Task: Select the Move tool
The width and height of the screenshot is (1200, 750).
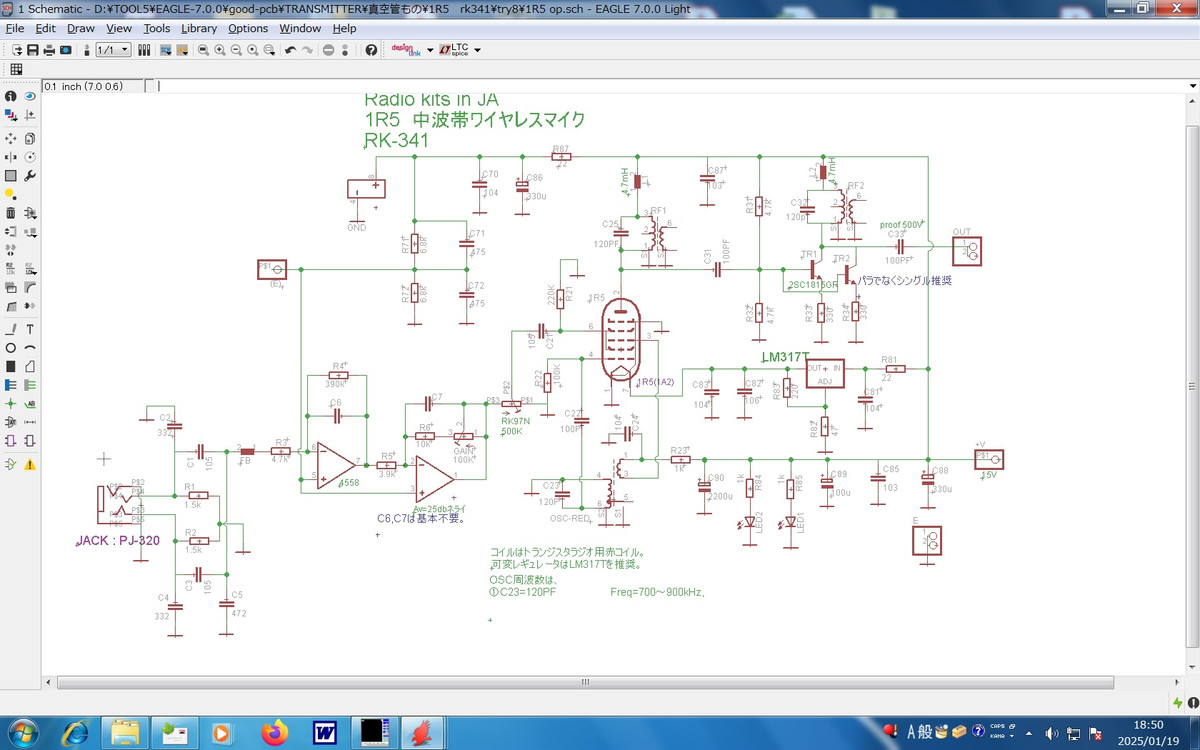Action: [x=10, y=138]
